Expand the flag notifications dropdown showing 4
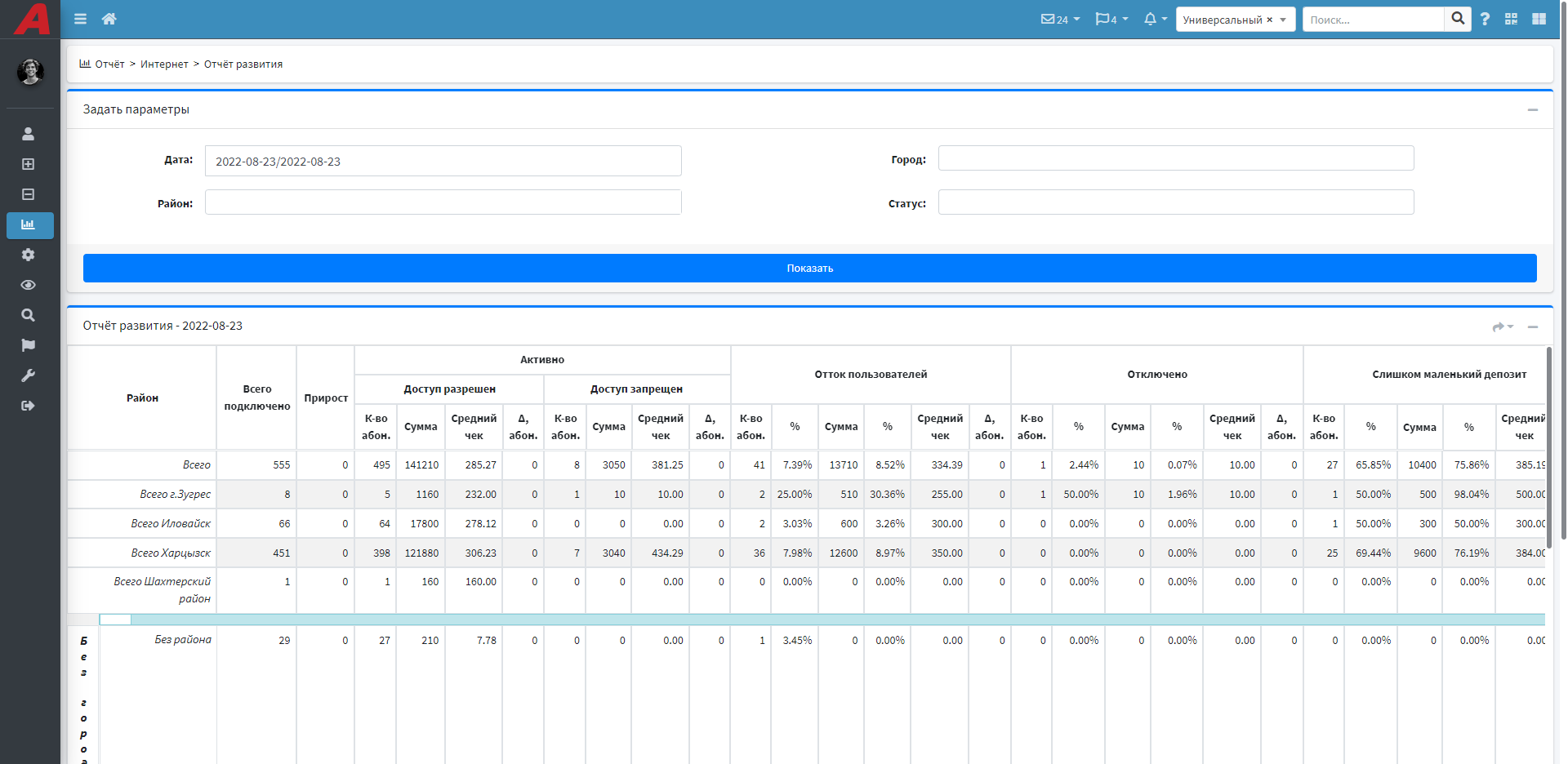 tap(1111, 19)
